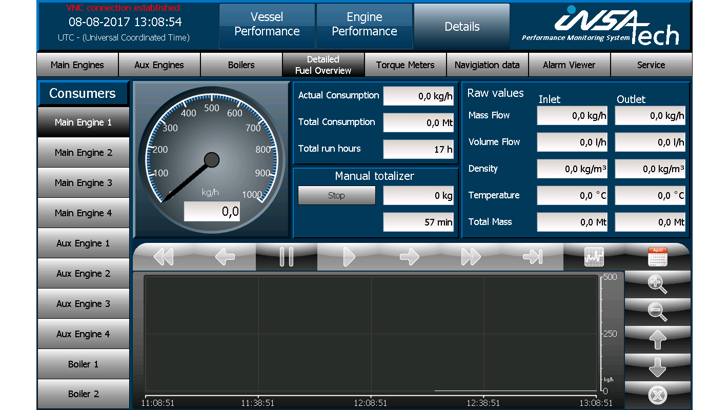The image size is (728, 410).
Task: Select Main Engine 4 consumer
Action: pos(83,213)
